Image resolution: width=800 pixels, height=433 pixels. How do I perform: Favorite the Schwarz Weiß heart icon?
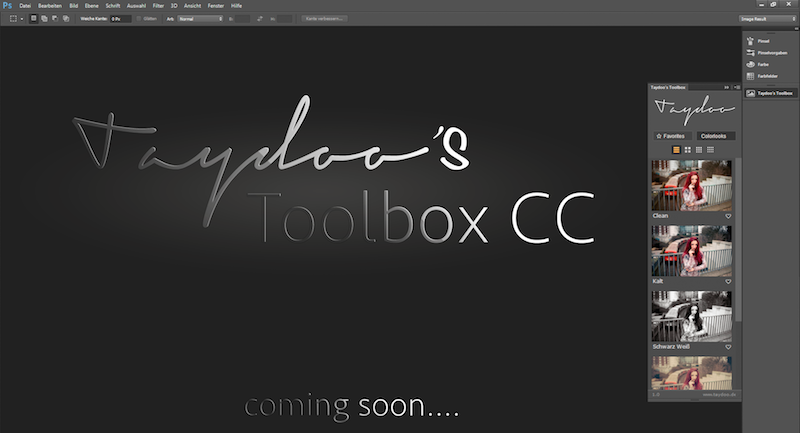click(x=728, y=347)
